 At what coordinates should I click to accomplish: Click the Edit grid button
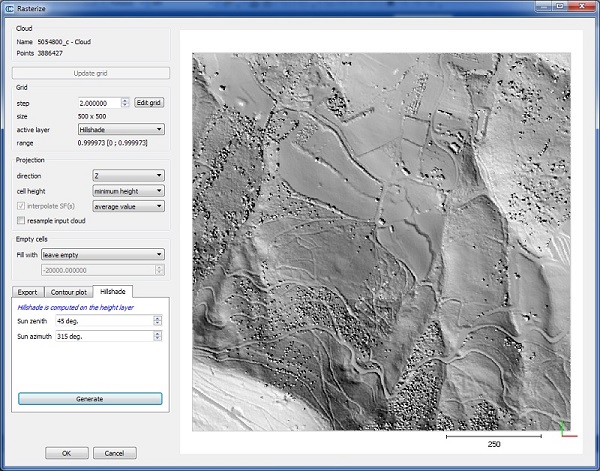(x=149, y=103)
